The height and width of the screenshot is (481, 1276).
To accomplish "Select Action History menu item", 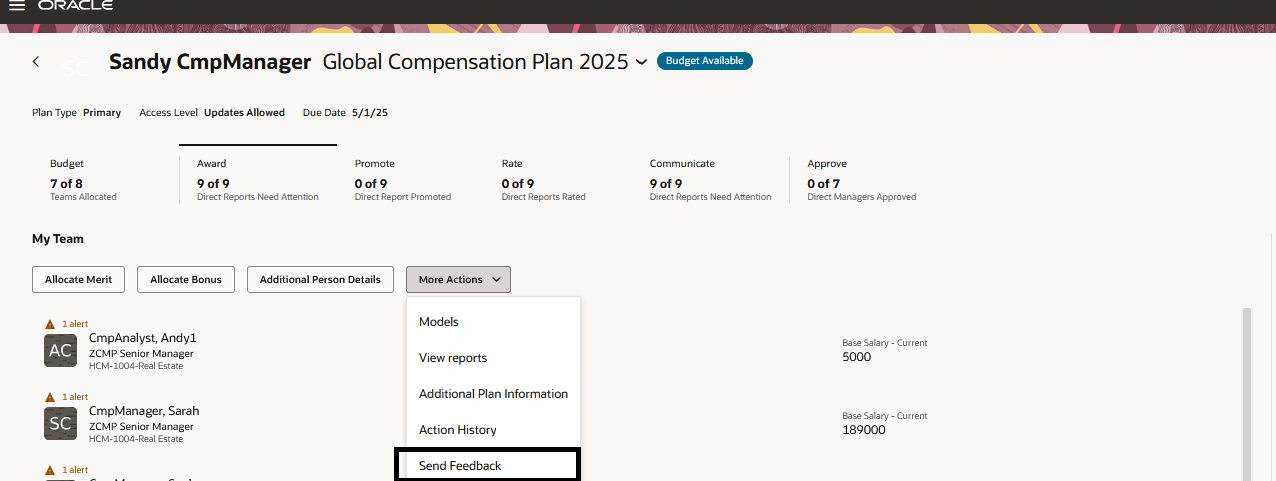I will (x=458, y=430).
